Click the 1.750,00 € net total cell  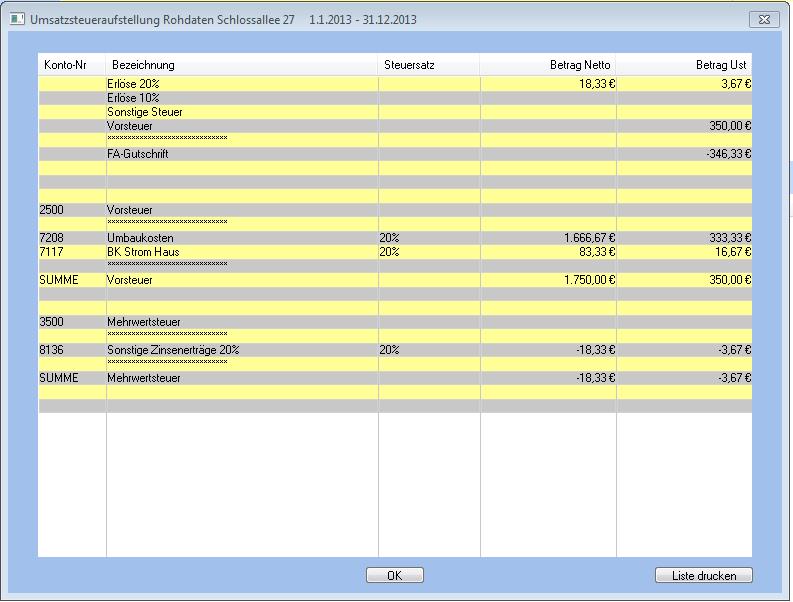[589, 280]
